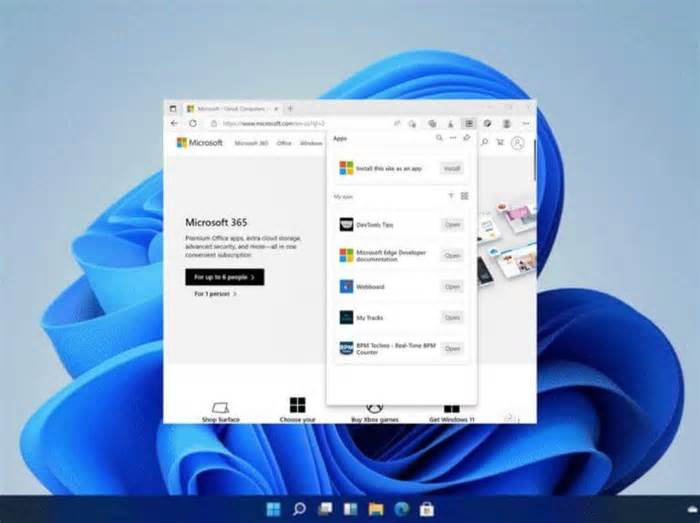Open Microsoft Store from the taskbar
The width and height of the screenshot is (700, 523).
pyautogui.click(x=427, y=509)
